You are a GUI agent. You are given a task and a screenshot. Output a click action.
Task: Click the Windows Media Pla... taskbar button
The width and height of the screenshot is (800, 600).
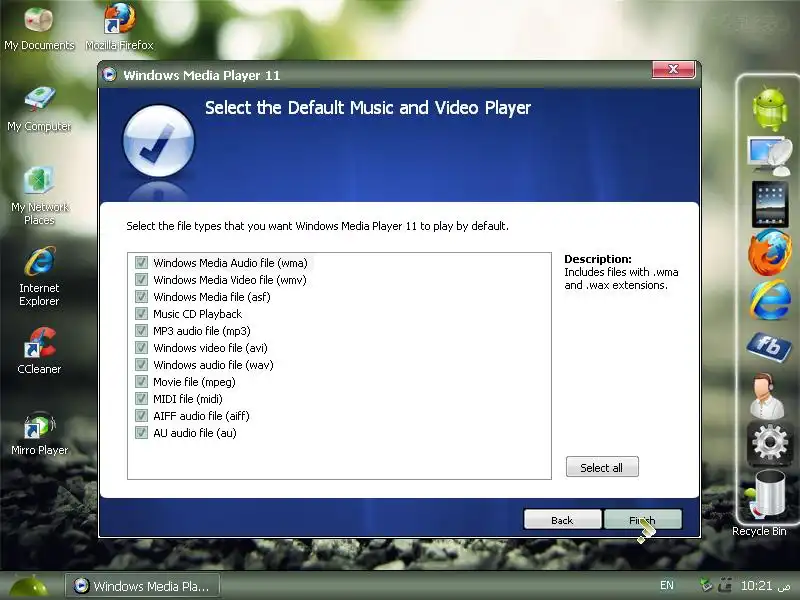(143, 586)
